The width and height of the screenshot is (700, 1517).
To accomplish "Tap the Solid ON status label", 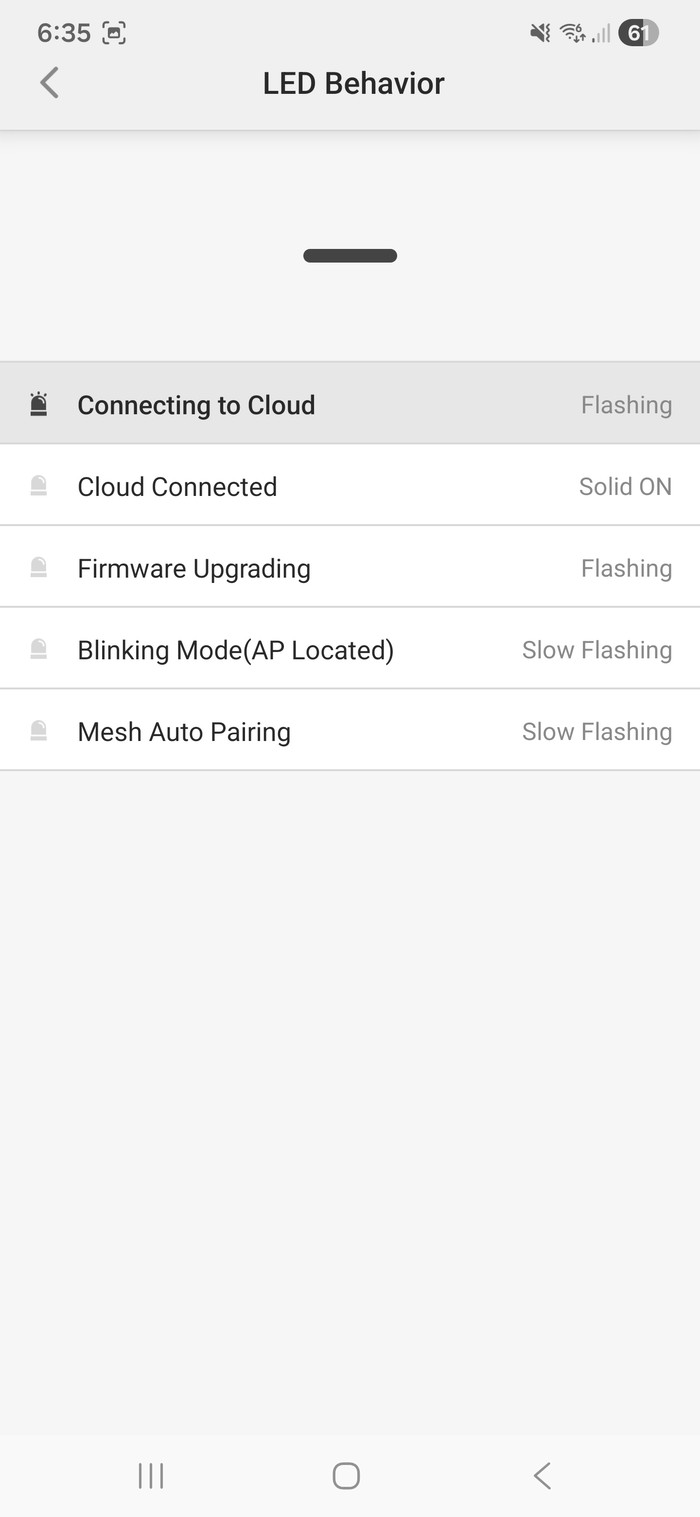I will [x=625, y=486].
